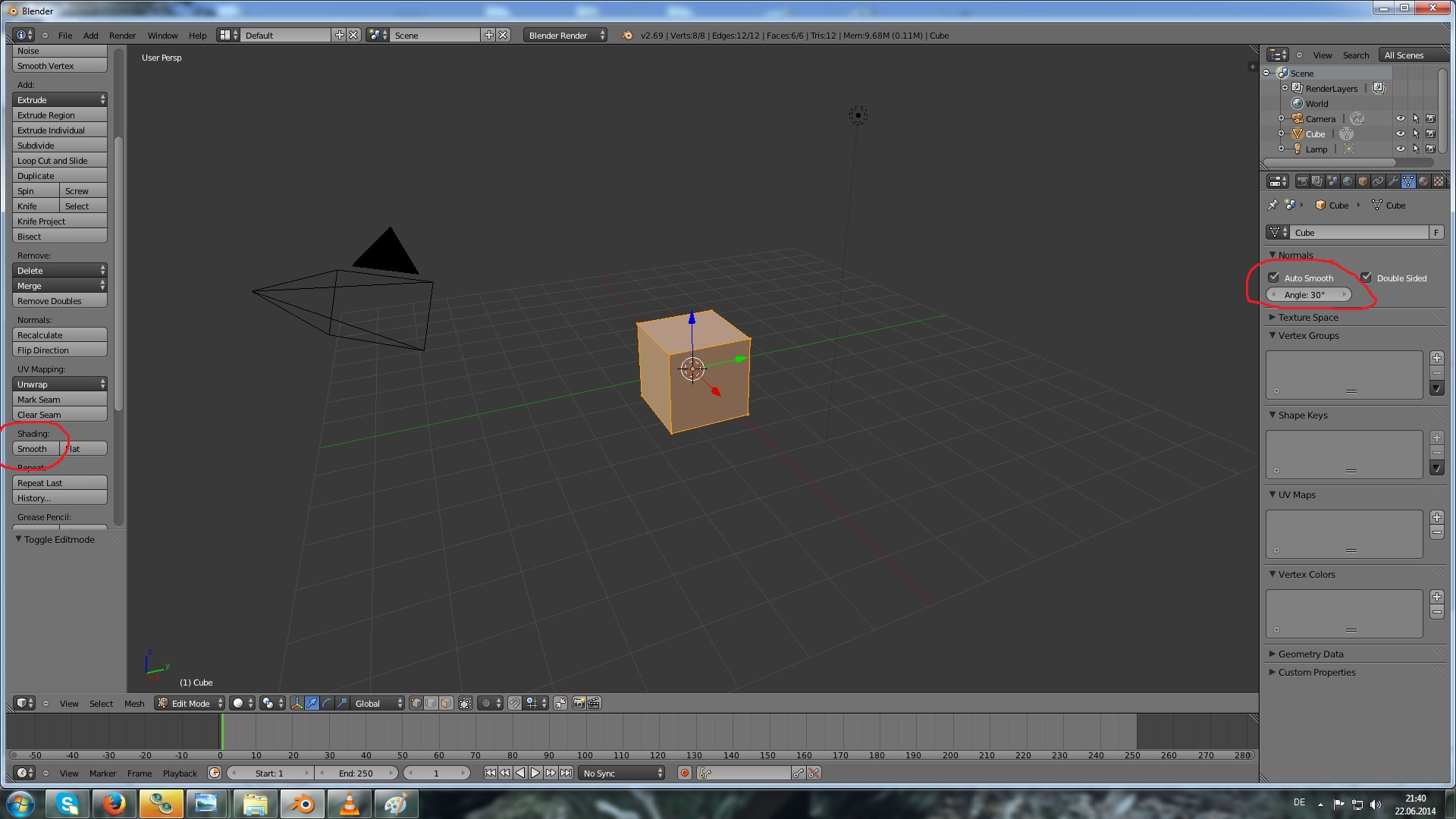Viewport: 1456px width, 819px height.
Task: Uncheck the Double Sided checkbox
Action: [x=1367, y=278]
